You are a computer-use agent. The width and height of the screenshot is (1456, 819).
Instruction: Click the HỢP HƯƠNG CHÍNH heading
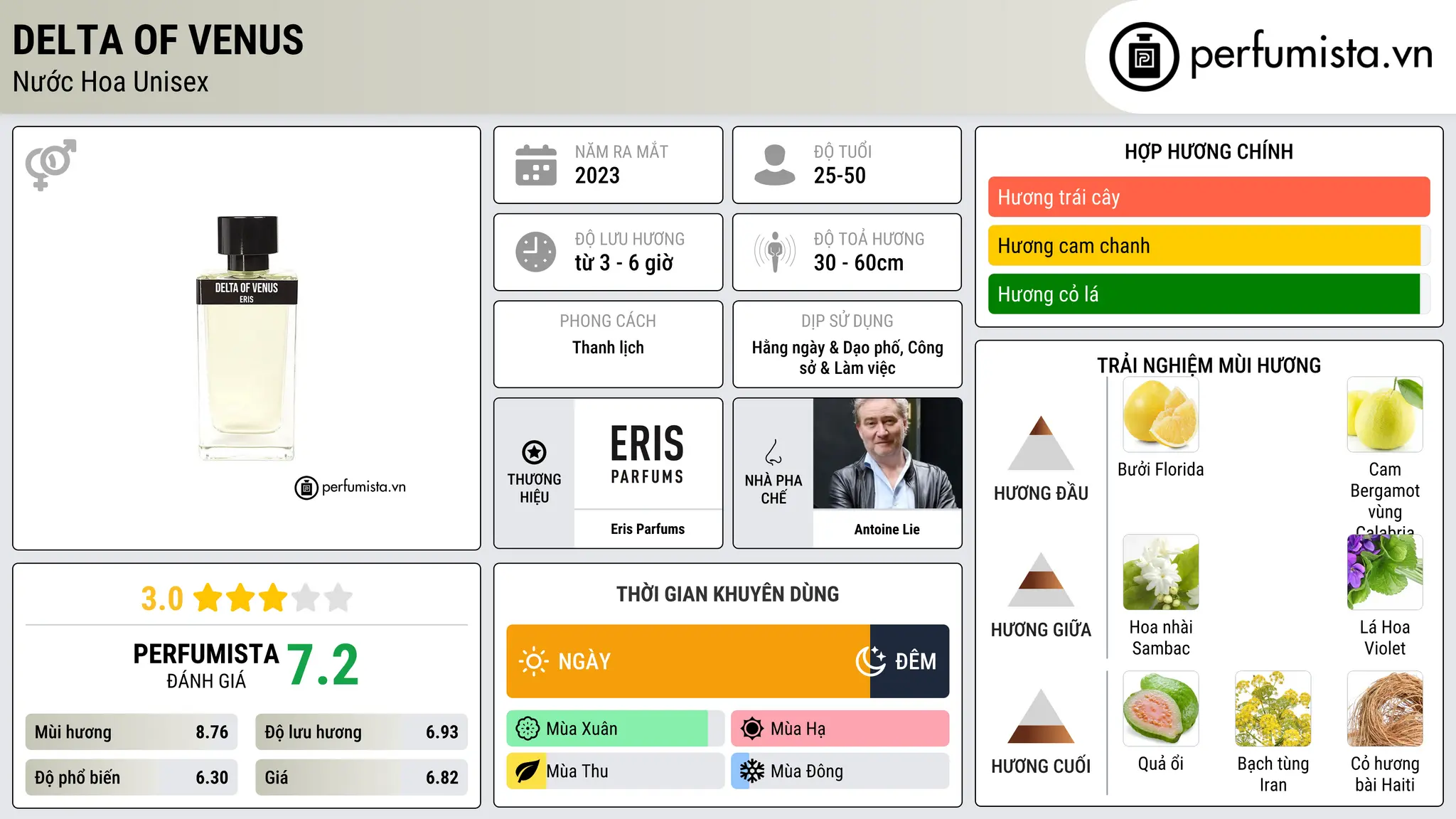(x=1209, y=151)
